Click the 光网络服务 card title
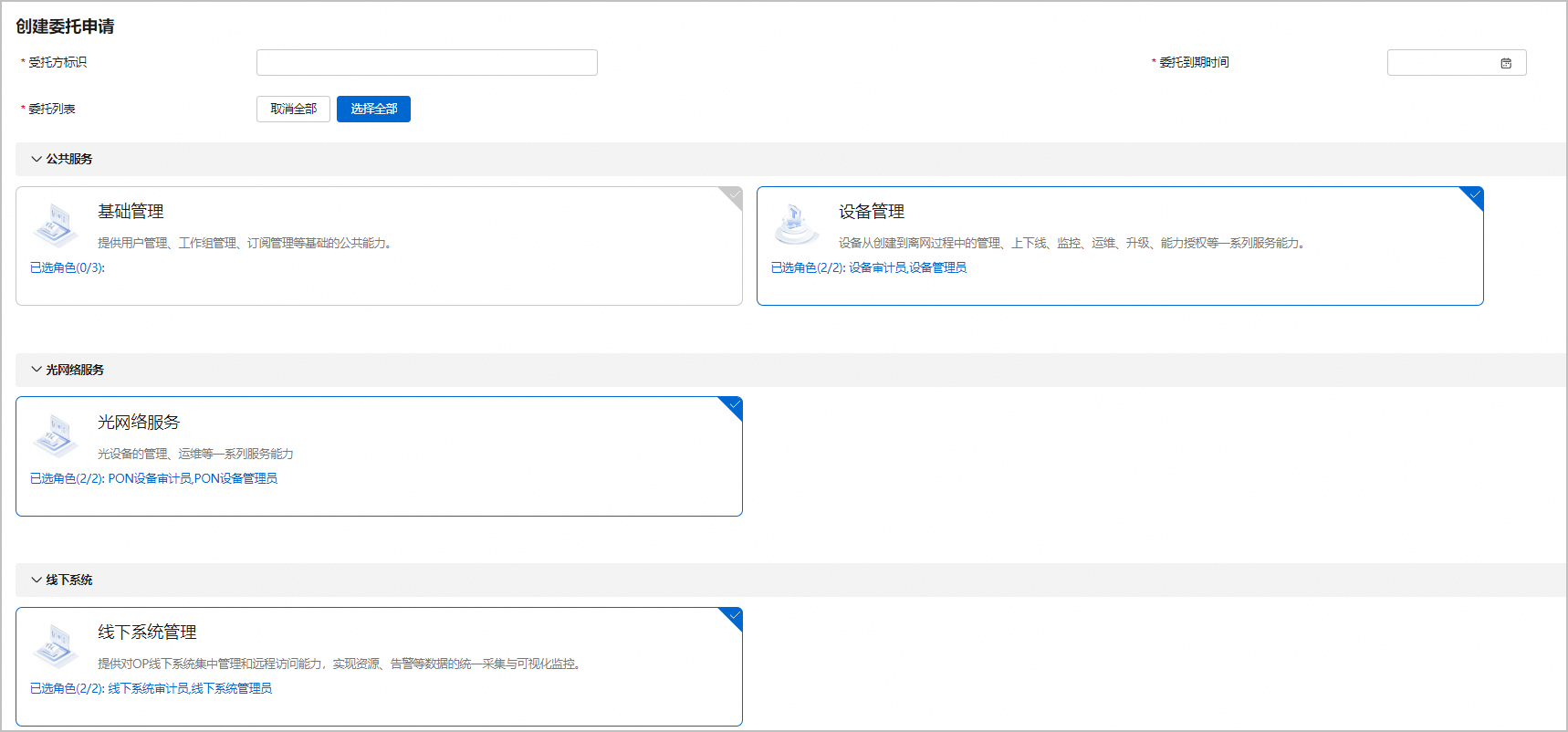This screenshot has width=1568, height=732. (x=139, y=423)
